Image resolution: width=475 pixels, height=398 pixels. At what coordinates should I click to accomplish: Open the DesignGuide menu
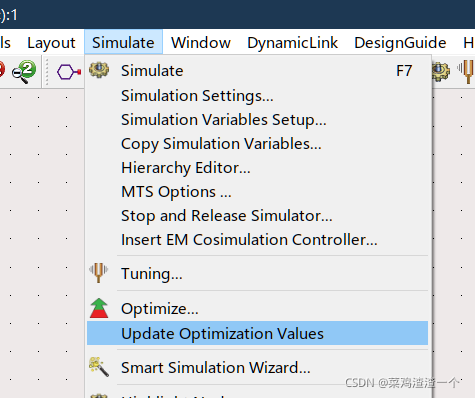[400, 43]
